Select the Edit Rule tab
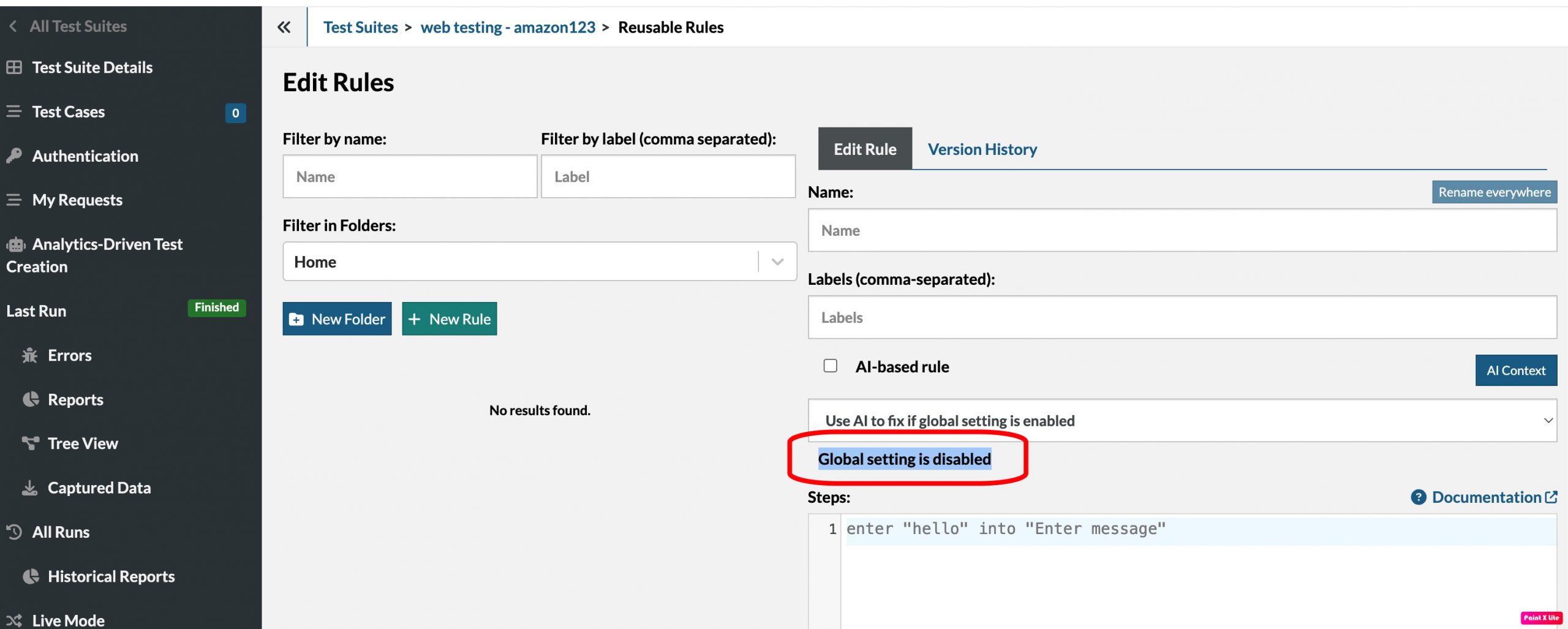The width and height of the screenshot is (1568, 629). coord(864,149)
